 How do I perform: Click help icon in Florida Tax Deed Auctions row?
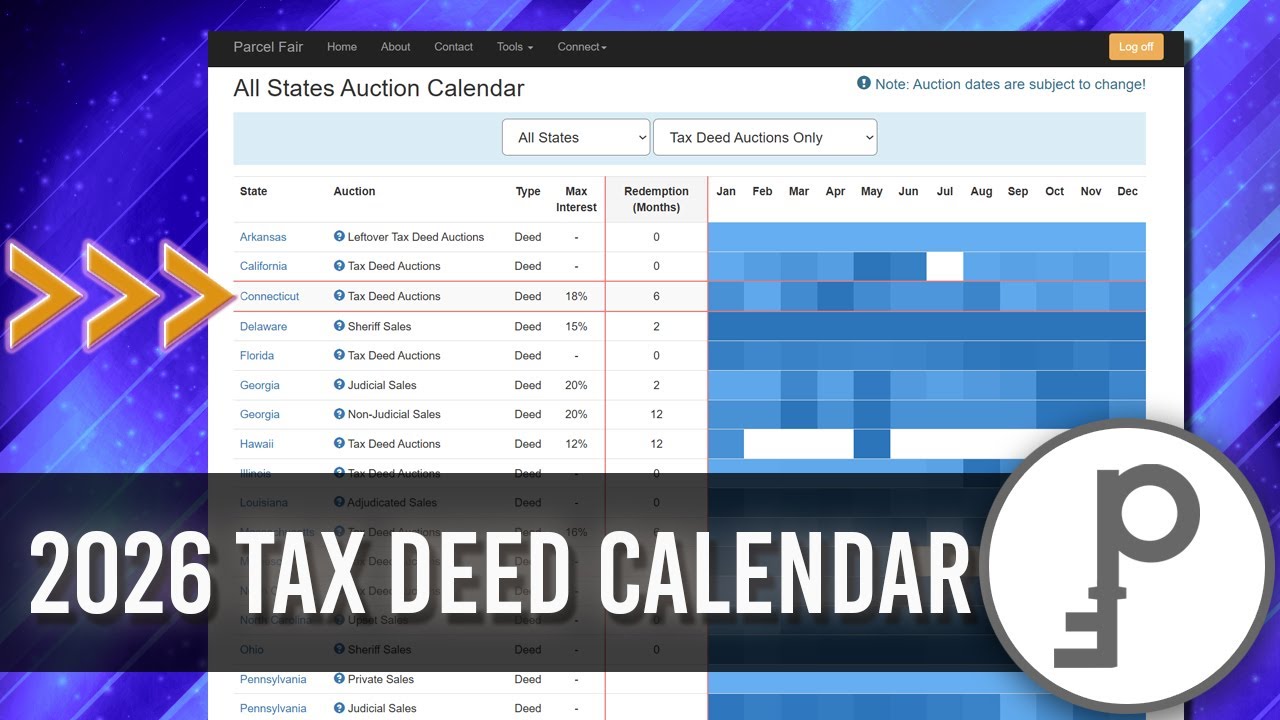click(x=339, y=355)
